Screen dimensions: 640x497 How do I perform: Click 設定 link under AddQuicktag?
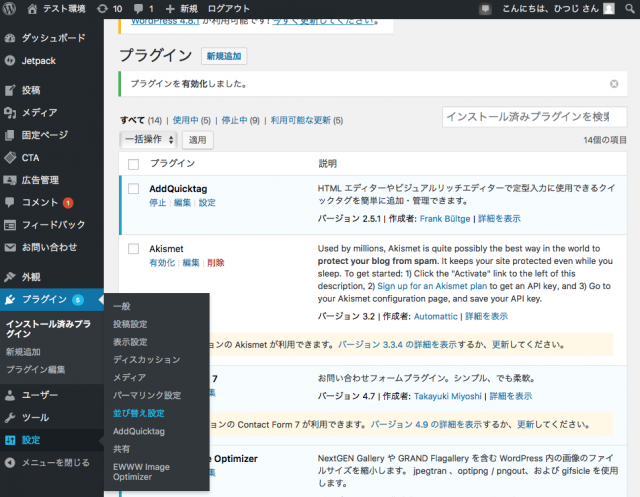tap(207, 203)
